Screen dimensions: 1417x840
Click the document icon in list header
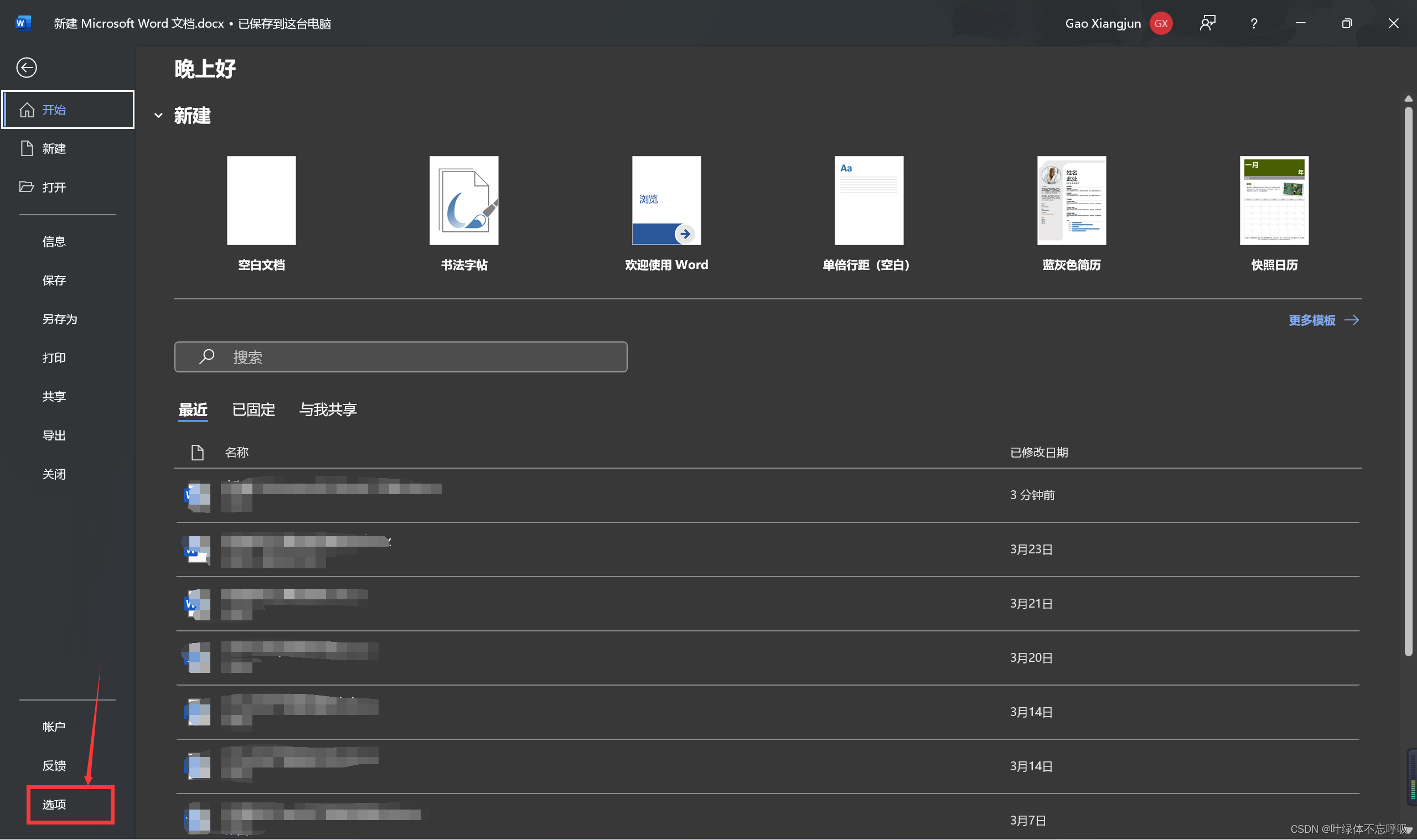click(x=197, y=452)
